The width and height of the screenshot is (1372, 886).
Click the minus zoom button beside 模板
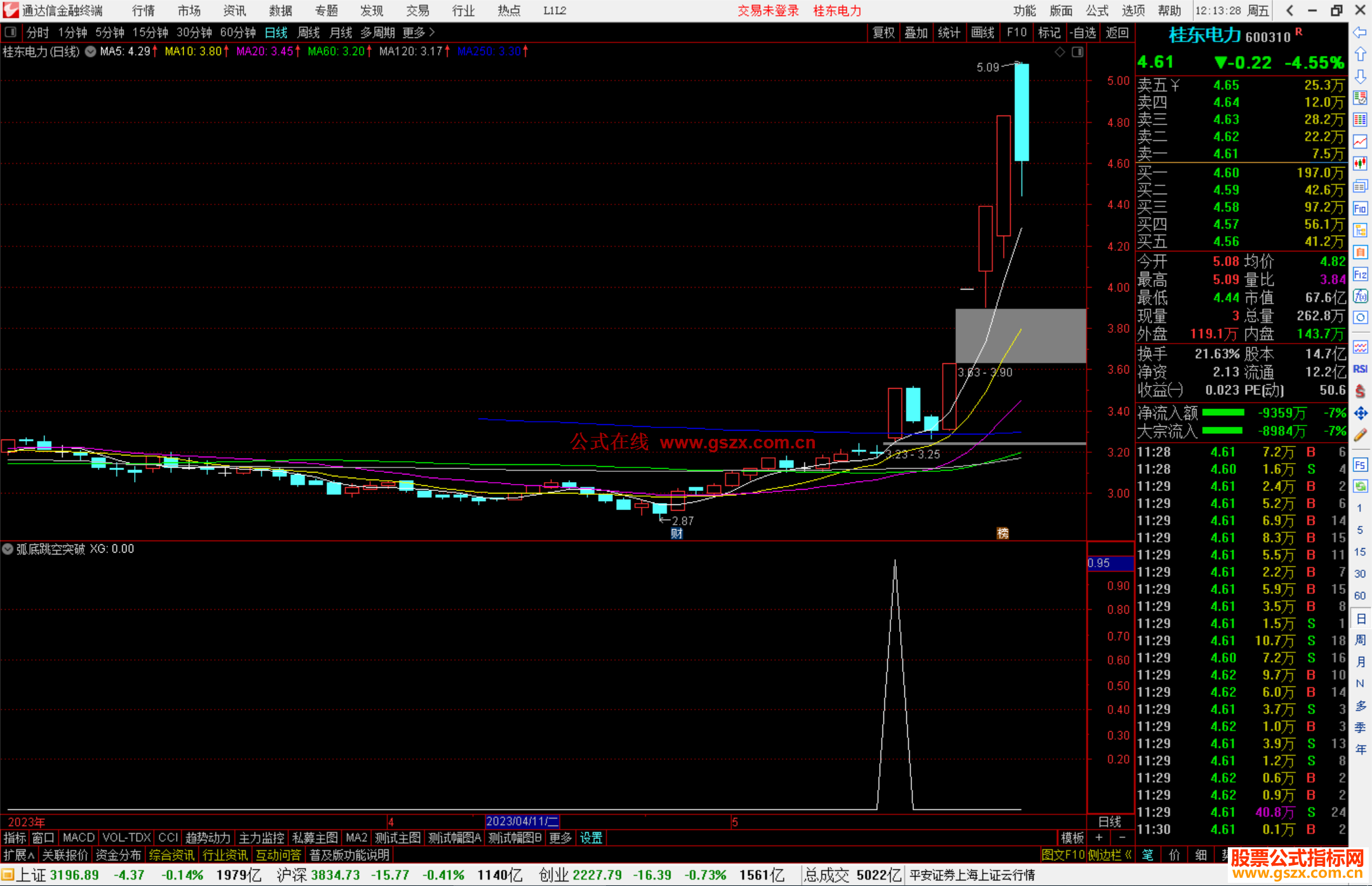pos(1122,838)
